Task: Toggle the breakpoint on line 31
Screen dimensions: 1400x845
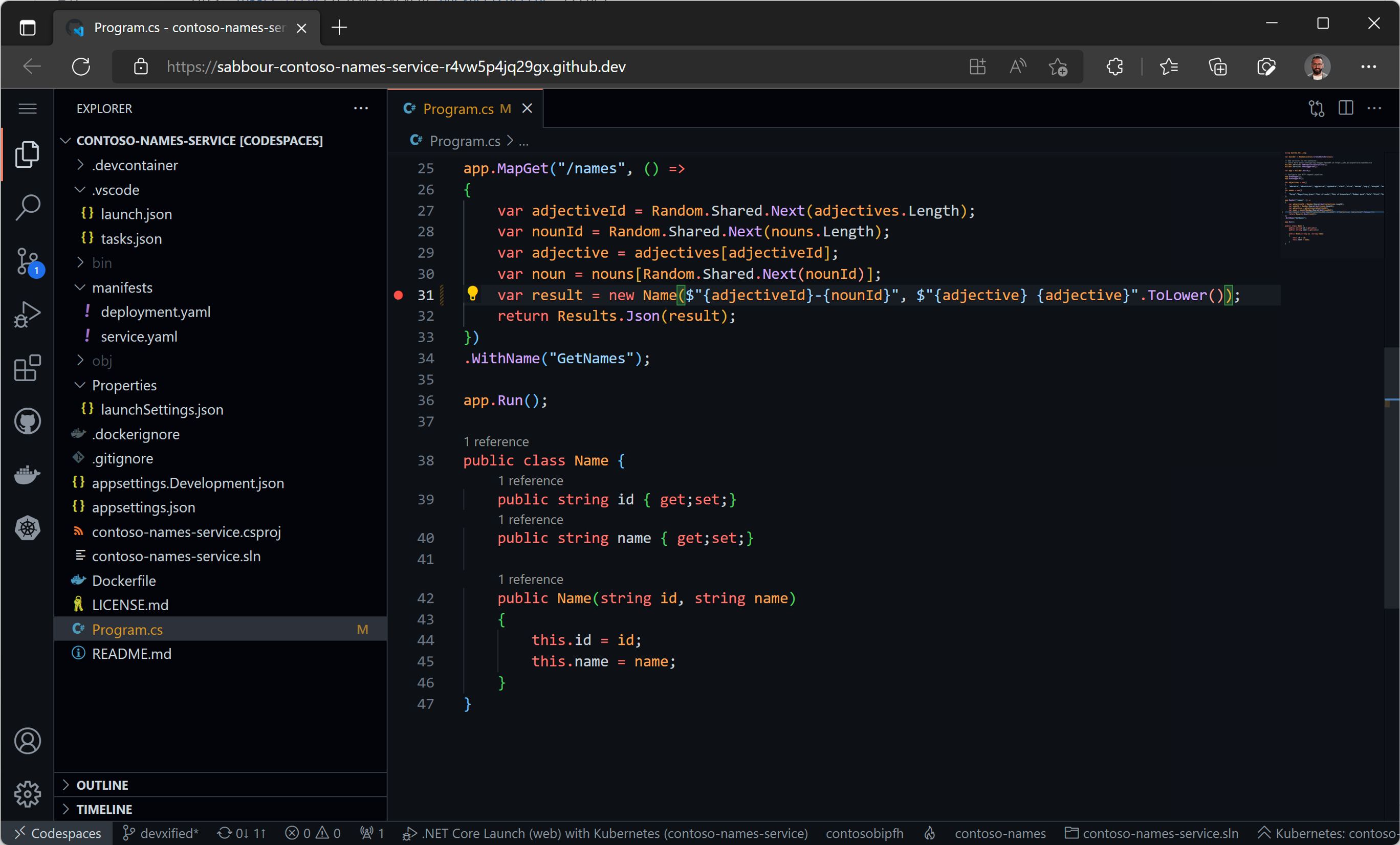Action: pos(398,295)
